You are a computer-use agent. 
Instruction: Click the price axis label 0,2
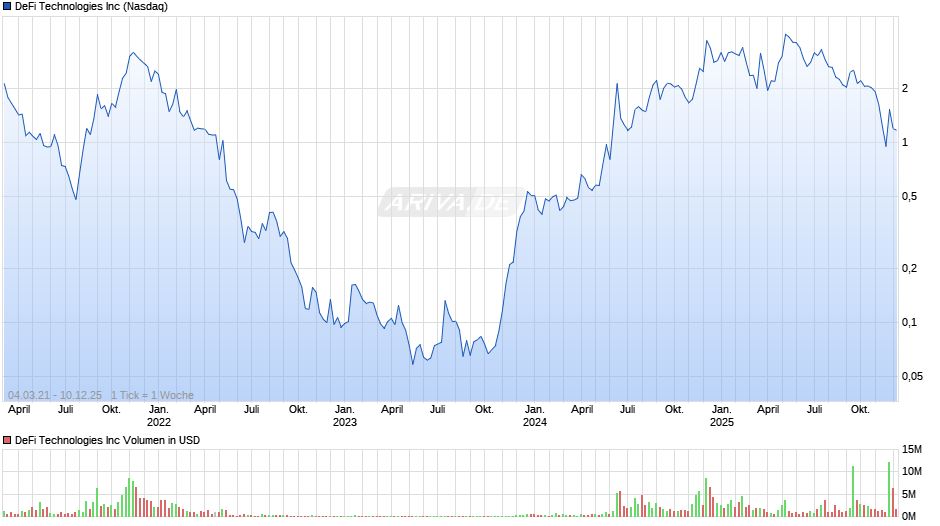[x=909, y=268]
